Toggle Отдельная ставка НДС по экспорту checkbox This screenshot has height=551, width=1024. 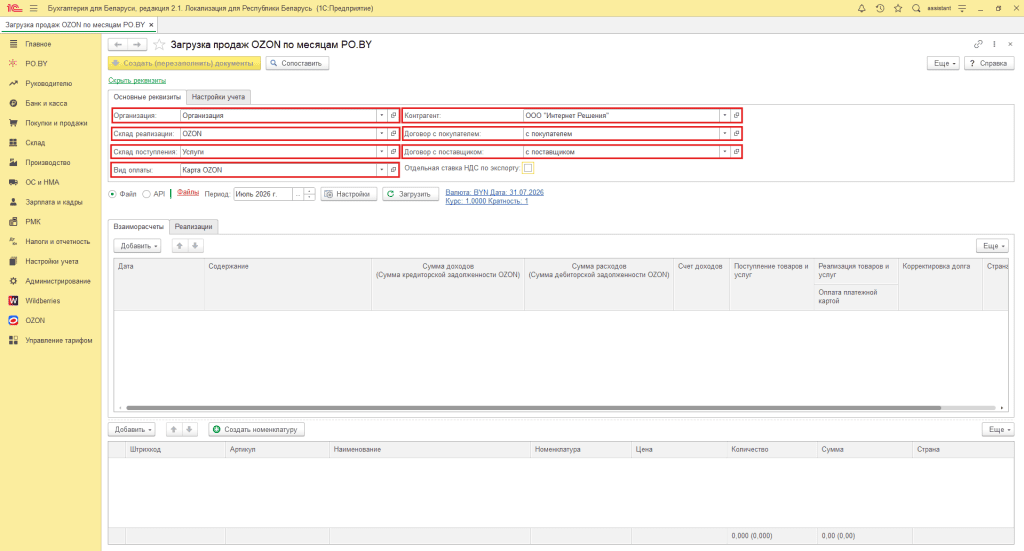pyautogui.click(x=528, y=168)
